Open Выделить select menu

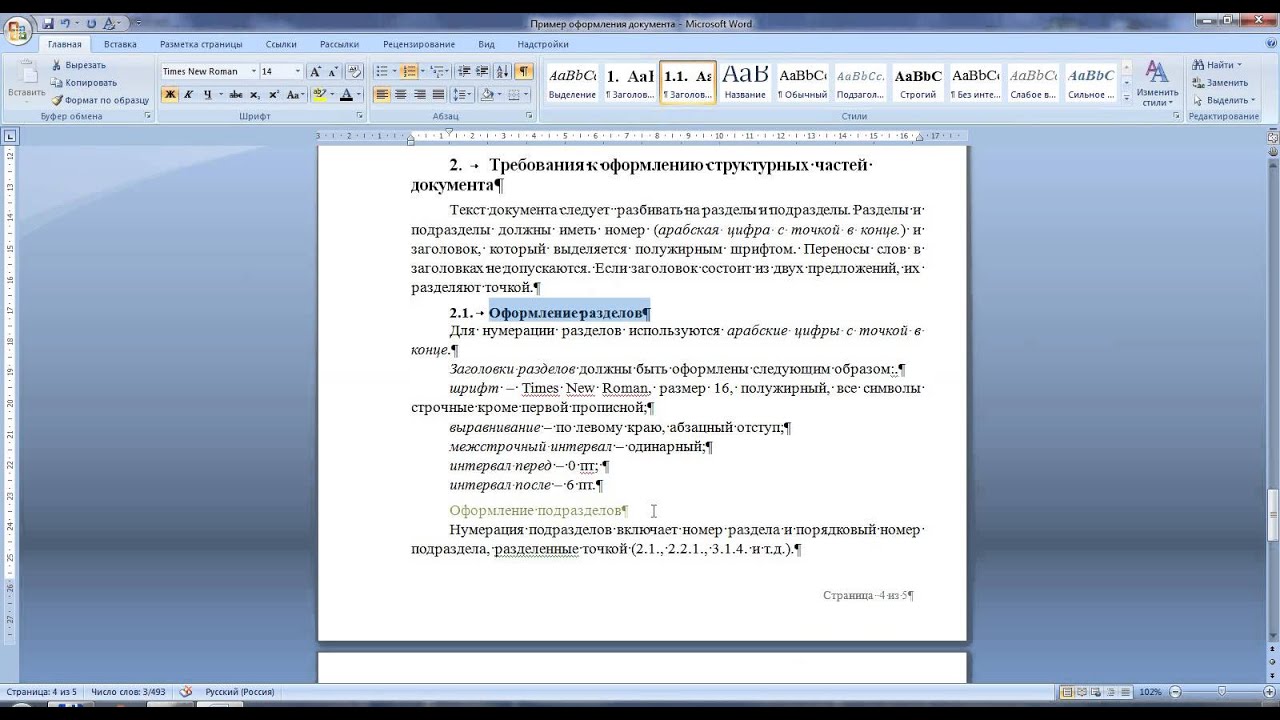1223,100
